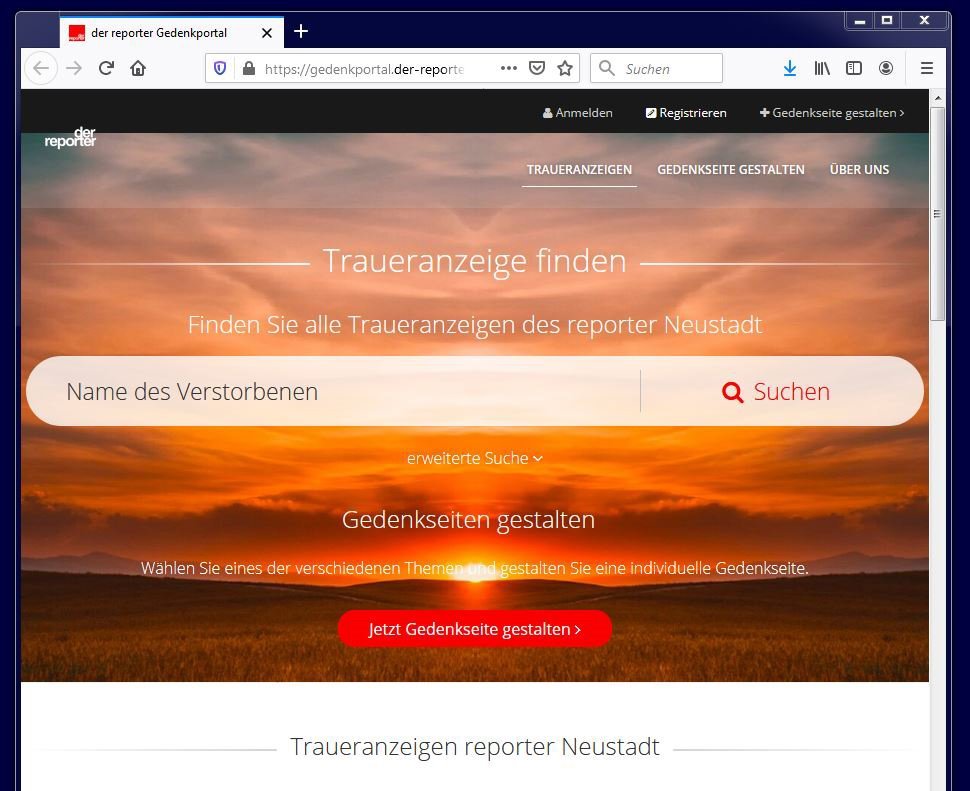This screenshot has height=791, width=970.
Task: Reload the current page
Action: (106, 68)
